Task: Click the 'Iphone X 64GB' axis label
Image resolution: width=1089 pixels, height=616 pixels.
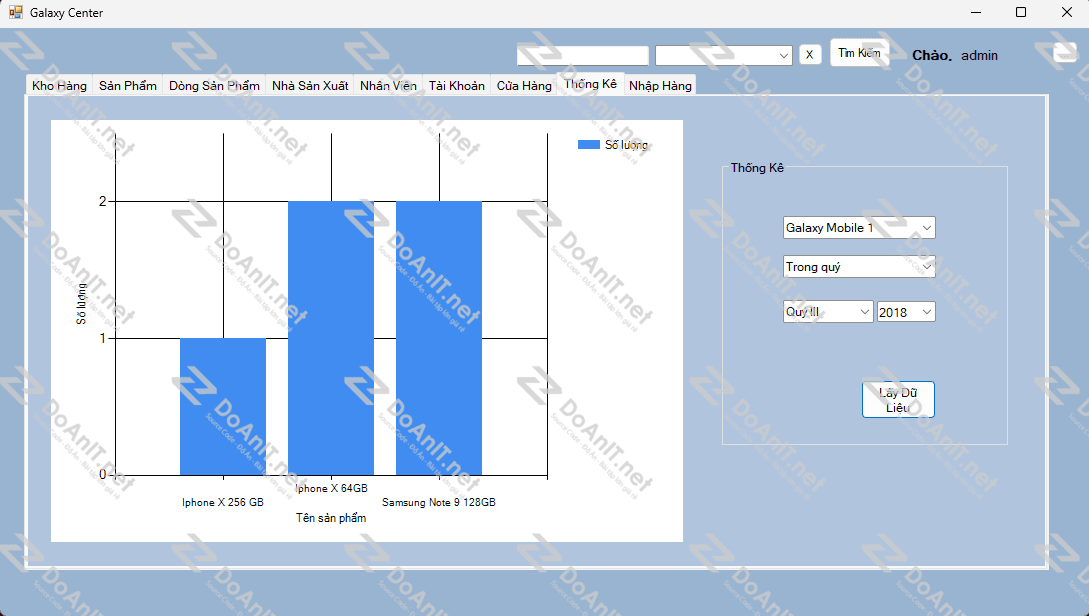Action: point(331,488)
